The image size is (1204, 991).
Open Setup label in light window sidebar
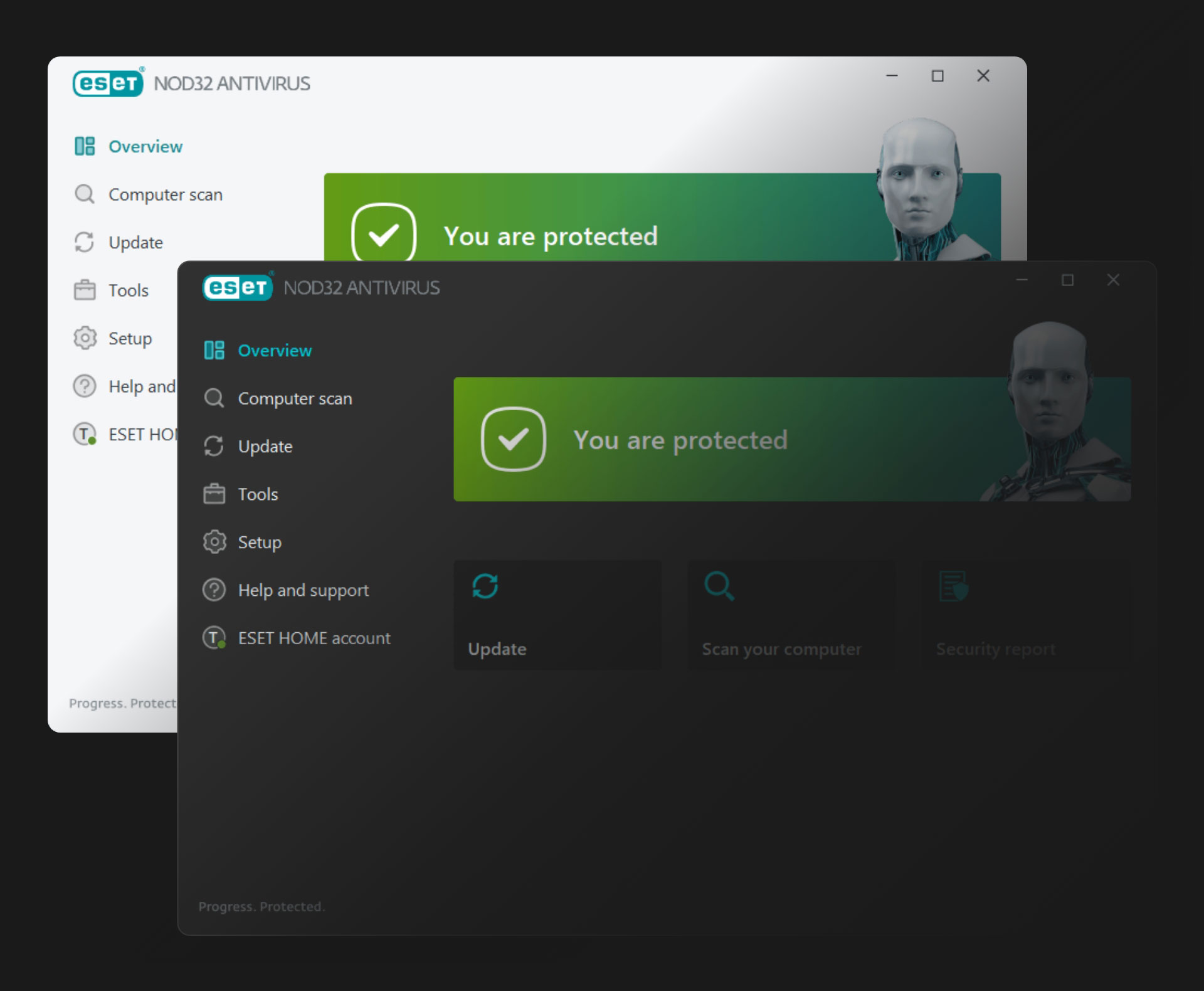coord(130,339)
